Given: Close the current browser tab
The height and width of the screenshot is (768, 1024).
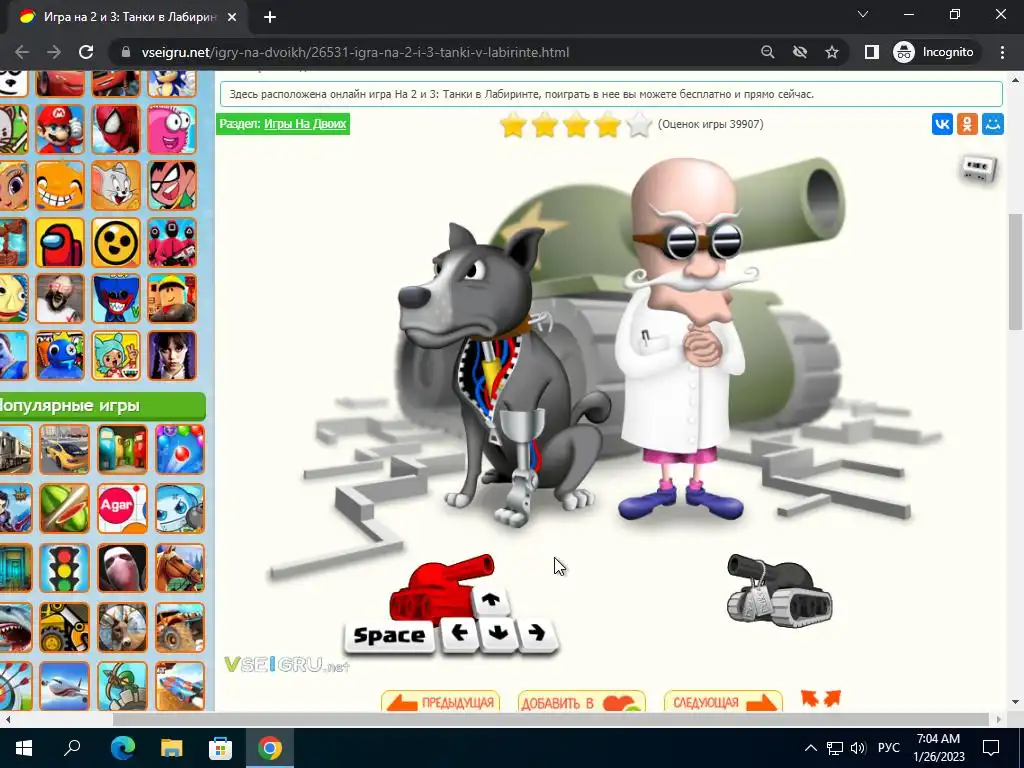Looking at the screenshot, I should (x=232, y=18).
